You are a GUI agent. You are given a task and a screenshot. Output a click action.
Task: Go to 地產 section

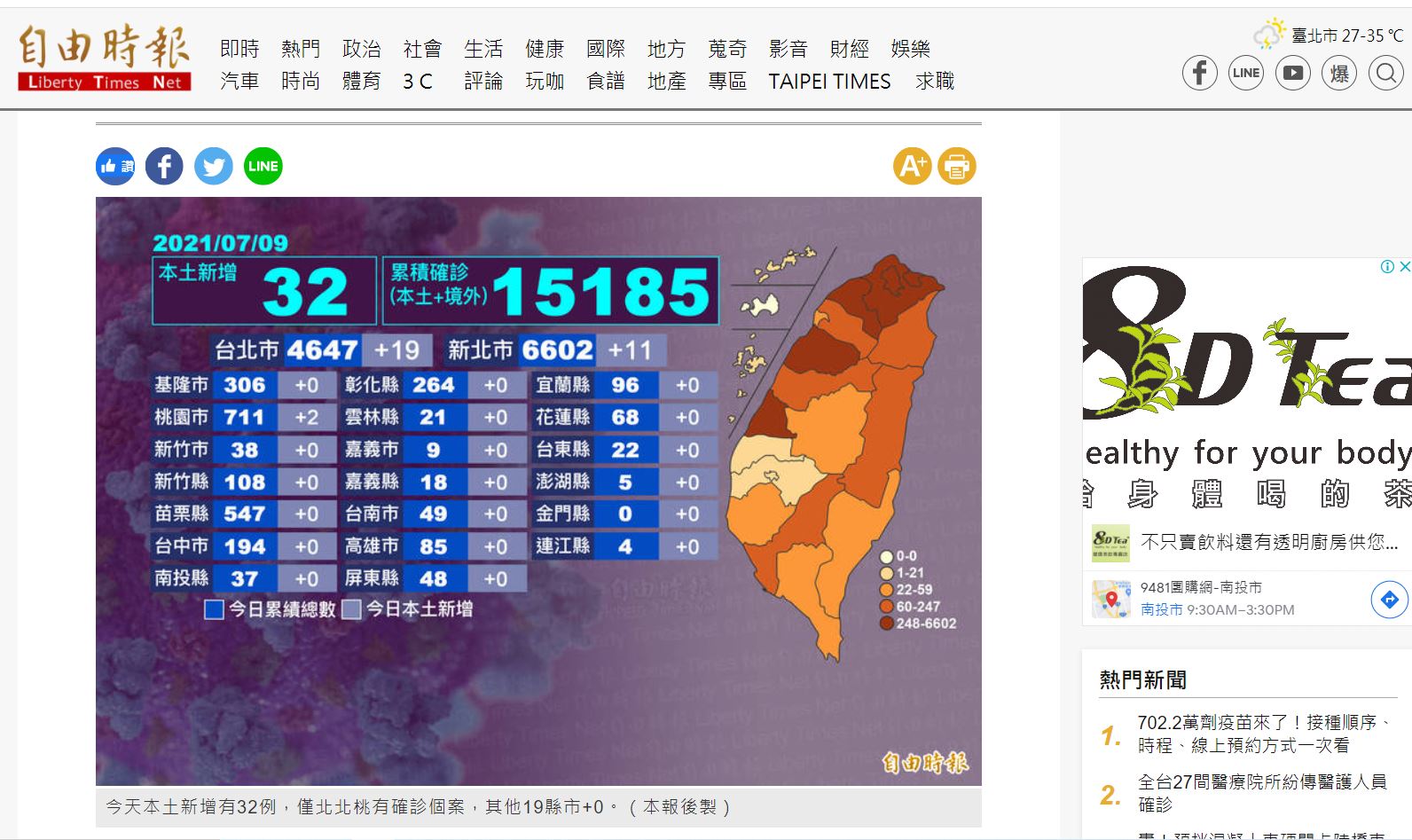[x=666, y=82]
